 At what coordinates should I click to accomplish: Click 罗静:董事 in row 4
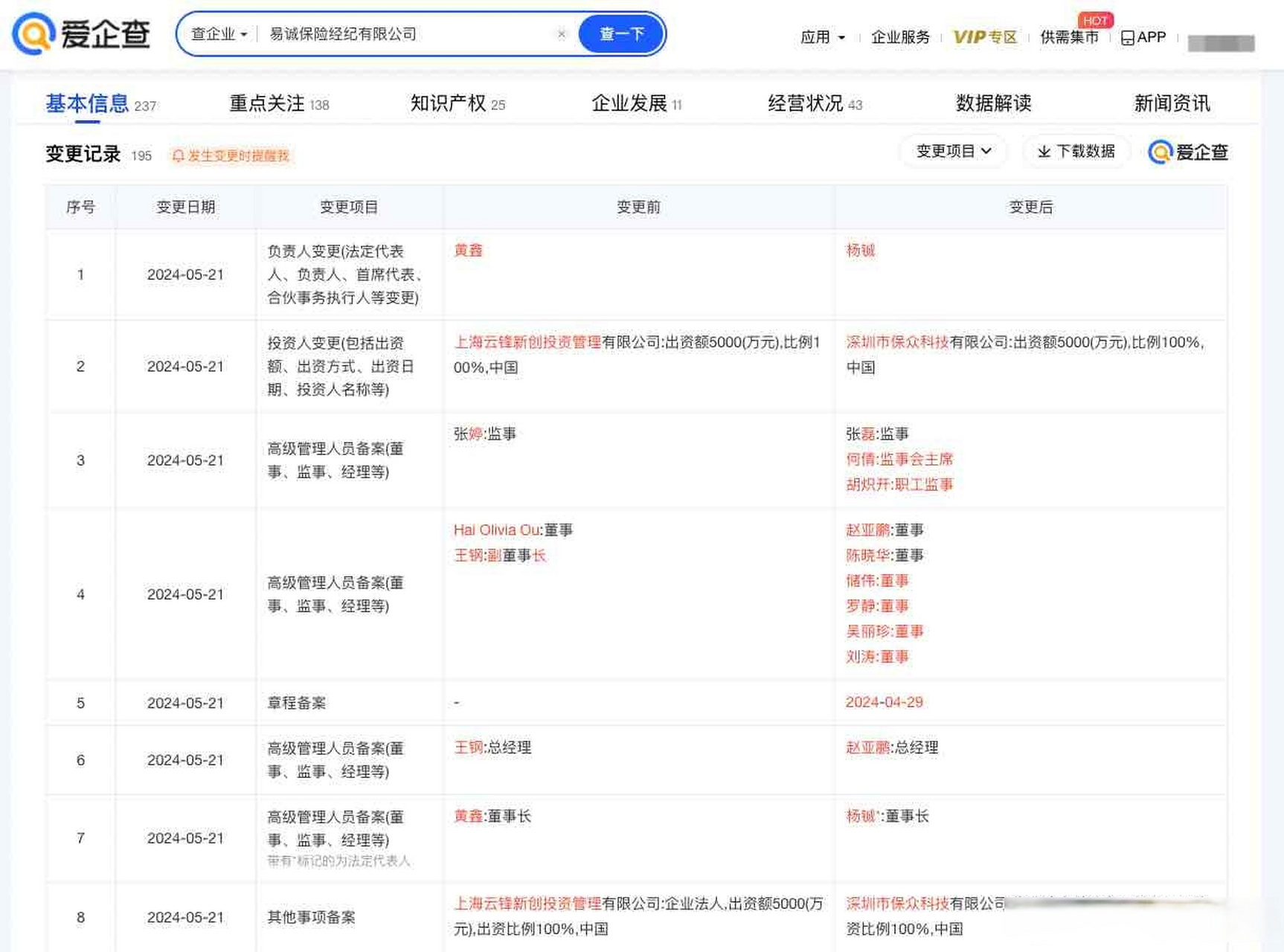877,606
